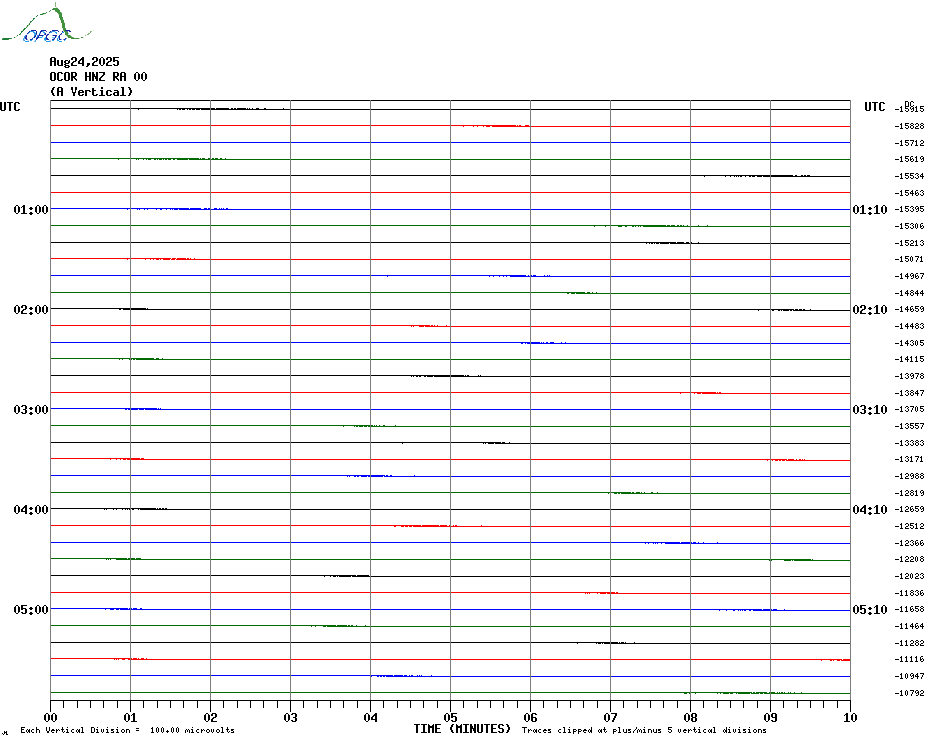Click the 04:10 time label
This screenshot has width=930, height=744.
870,510
